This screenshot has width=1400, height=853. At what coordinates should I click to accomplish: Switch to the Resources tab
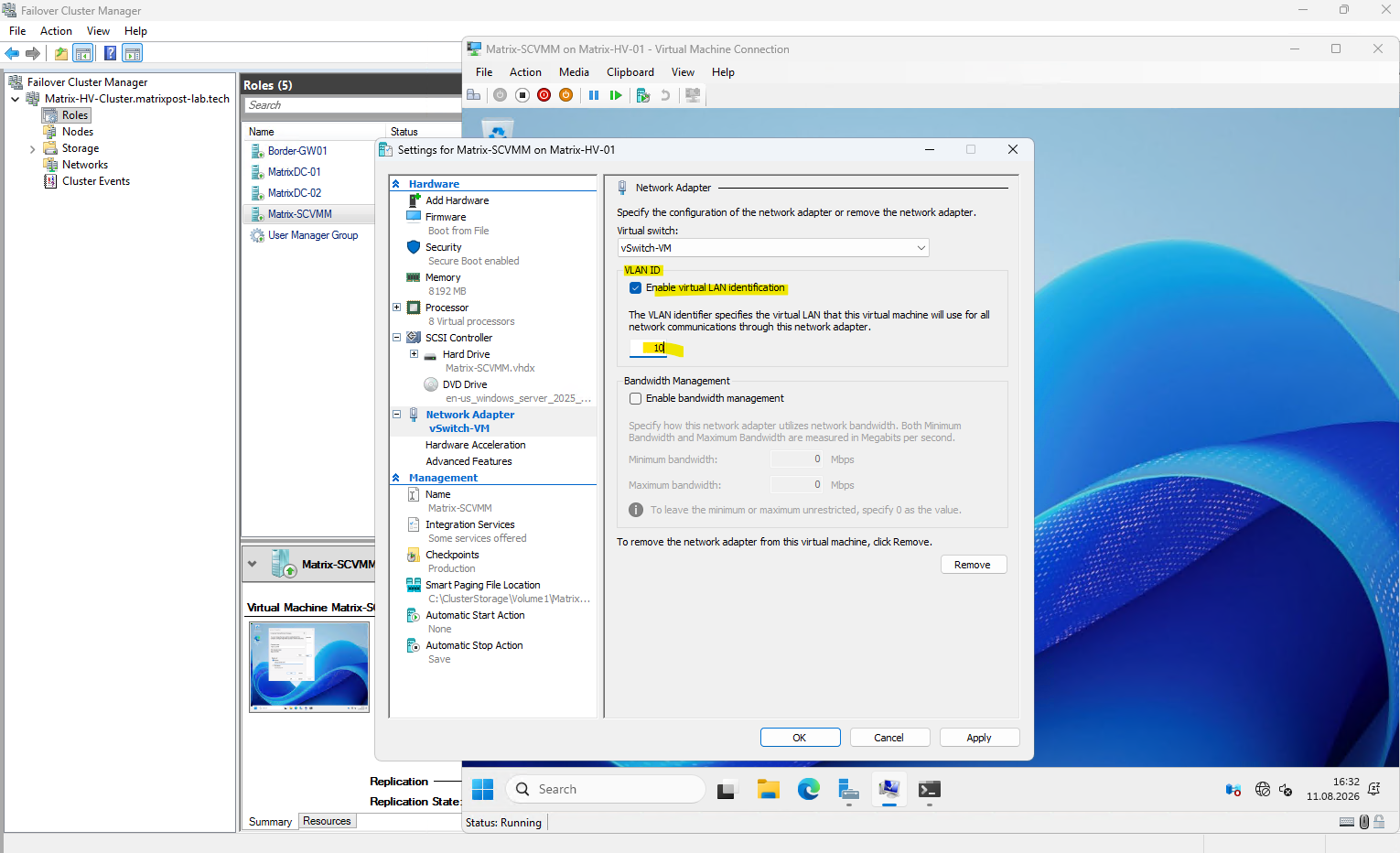tap(327, 821)
